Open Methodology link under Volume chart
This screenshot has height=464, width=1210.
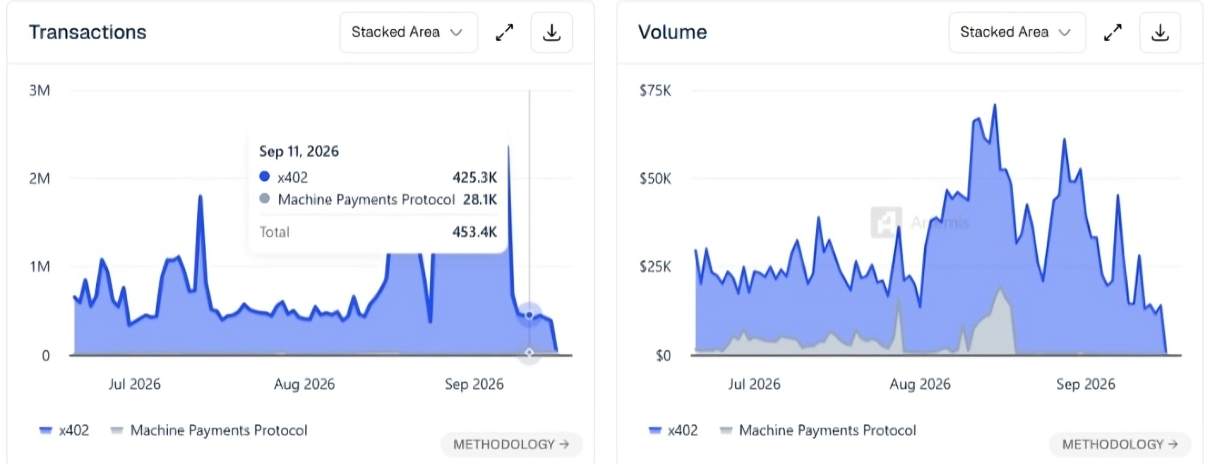[1120, 444]
